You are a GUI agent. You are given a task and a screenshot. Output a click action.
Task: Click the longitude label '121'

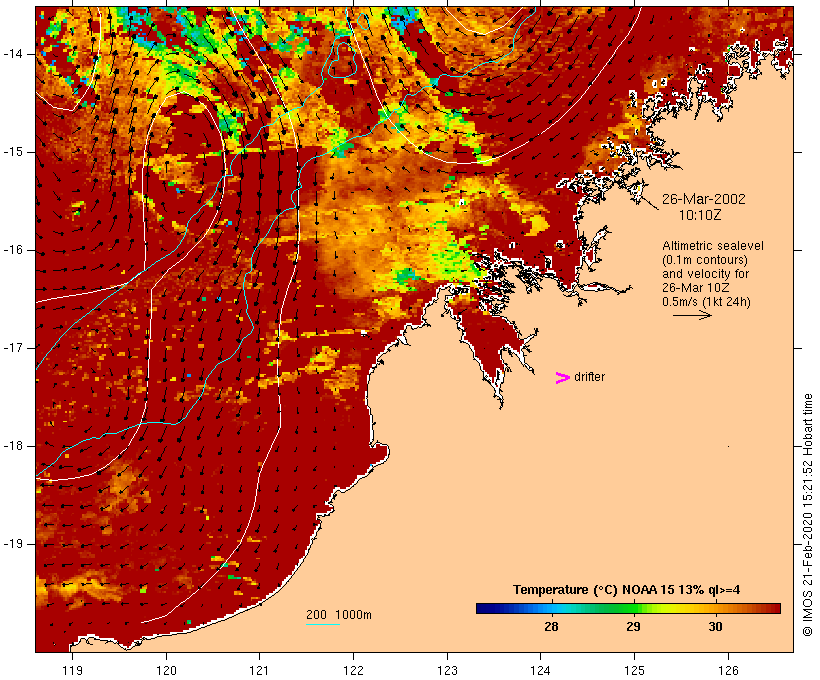pyautogui.click(x=259, y=671)
